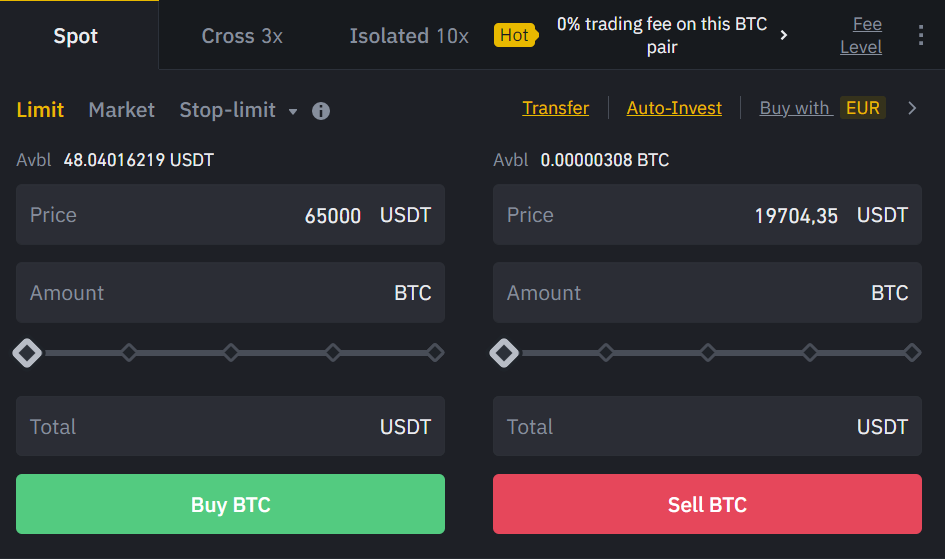Screen dimensions: 945x559
Task: Click the right chevron next to EUR
Action: [x=912, y=108]
